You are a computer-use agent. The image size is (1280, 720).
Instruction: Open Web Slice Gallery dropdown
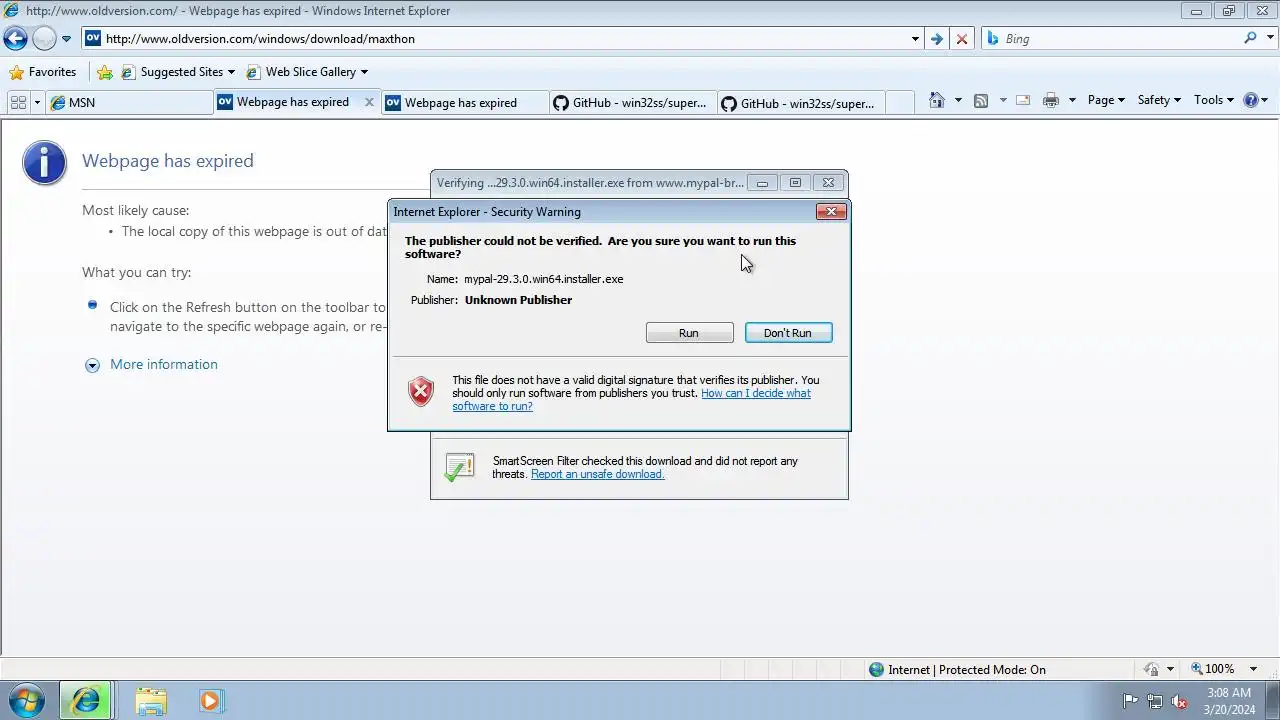tap(306, 72)
